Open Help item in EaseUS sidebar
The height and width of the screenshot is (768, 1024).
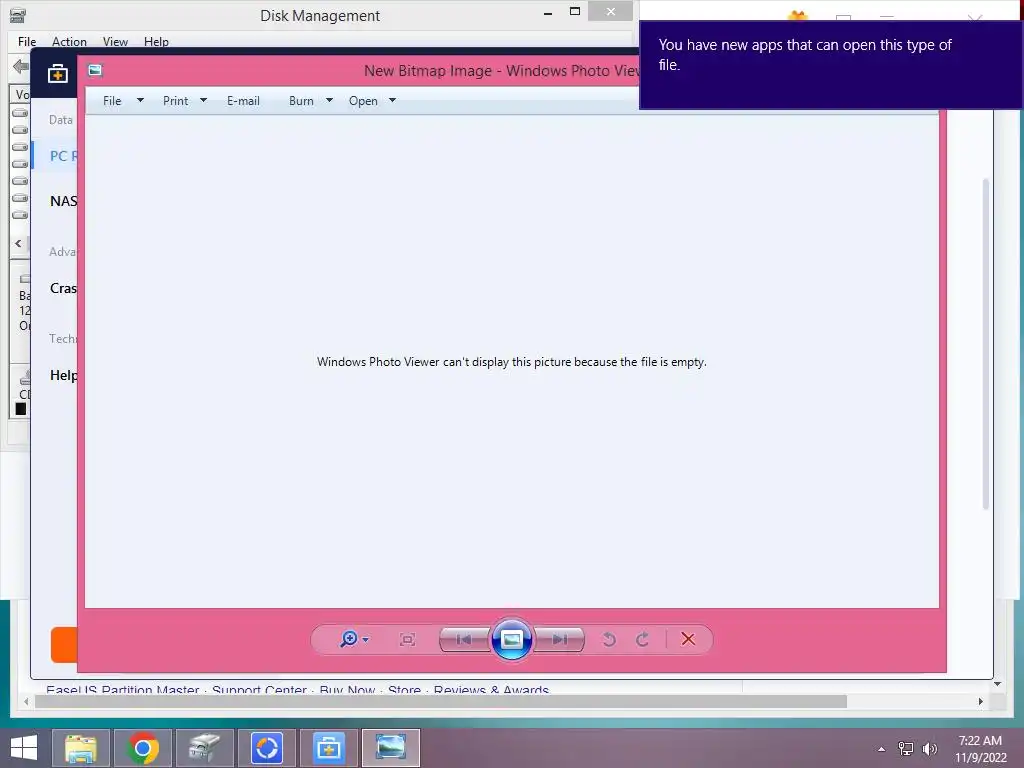pos(63,375)
